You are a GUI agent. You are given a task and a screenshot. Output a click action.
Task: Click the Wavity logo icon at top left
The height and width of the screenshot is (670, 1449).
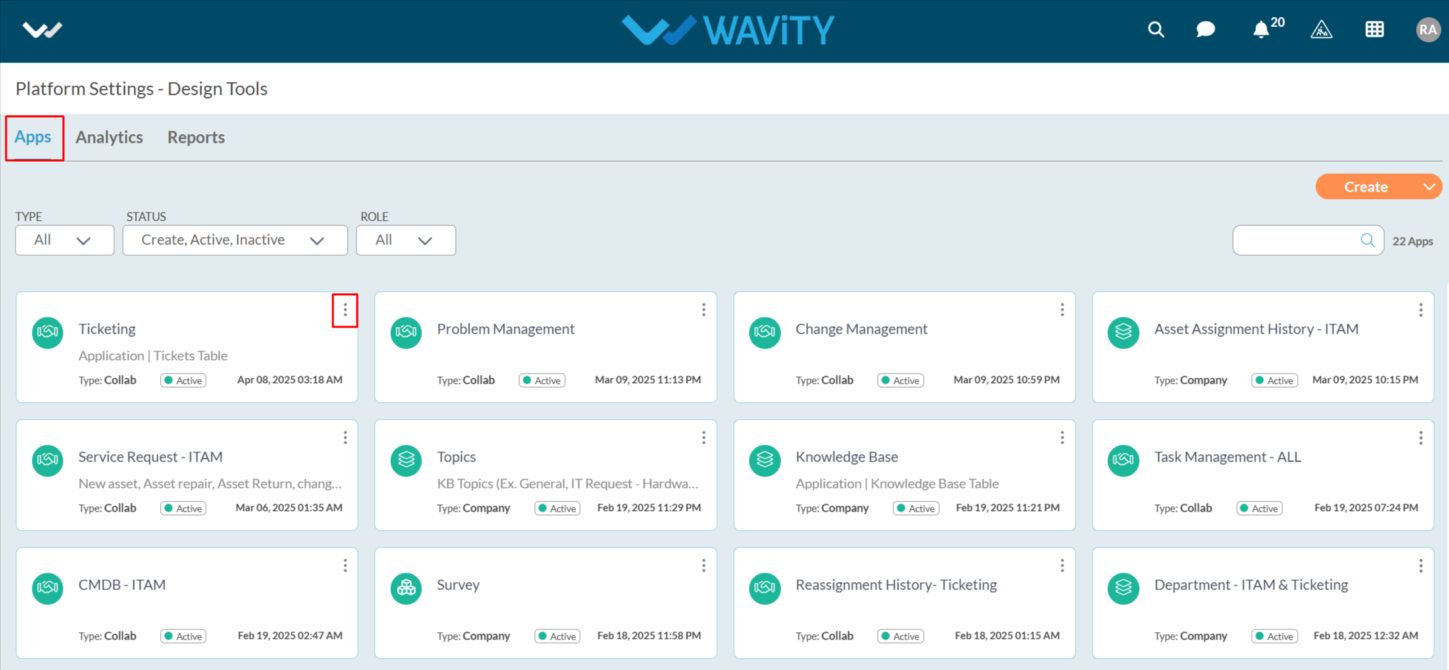click(42, 30)
